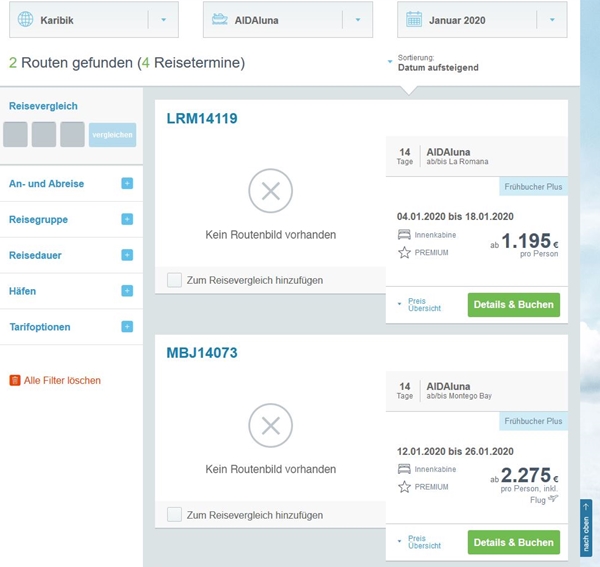The image size is (600, 567).
Task: Open Sortierung Datum aufsteigend dropdown
Action: (x=432, y=63)
